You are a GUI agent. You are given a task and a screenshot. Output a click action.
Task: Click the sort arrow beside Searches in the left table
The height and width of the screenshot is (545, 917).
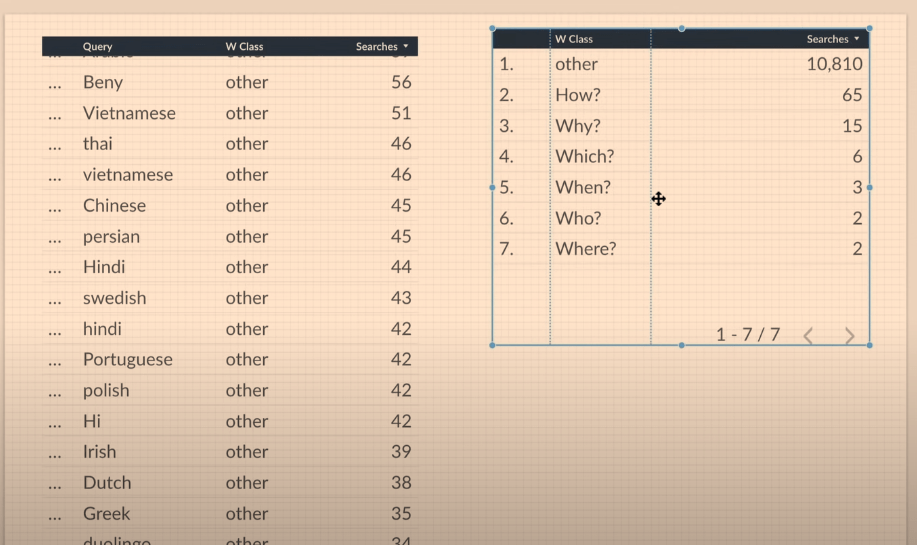tap(406, 47)
